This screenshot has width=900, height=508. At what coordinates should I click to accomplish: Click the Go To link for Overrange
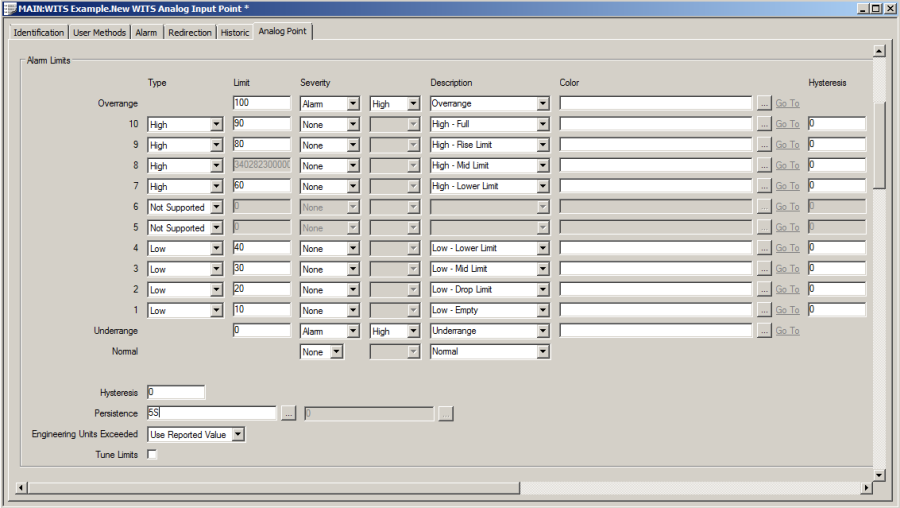[x=787, y=104]
